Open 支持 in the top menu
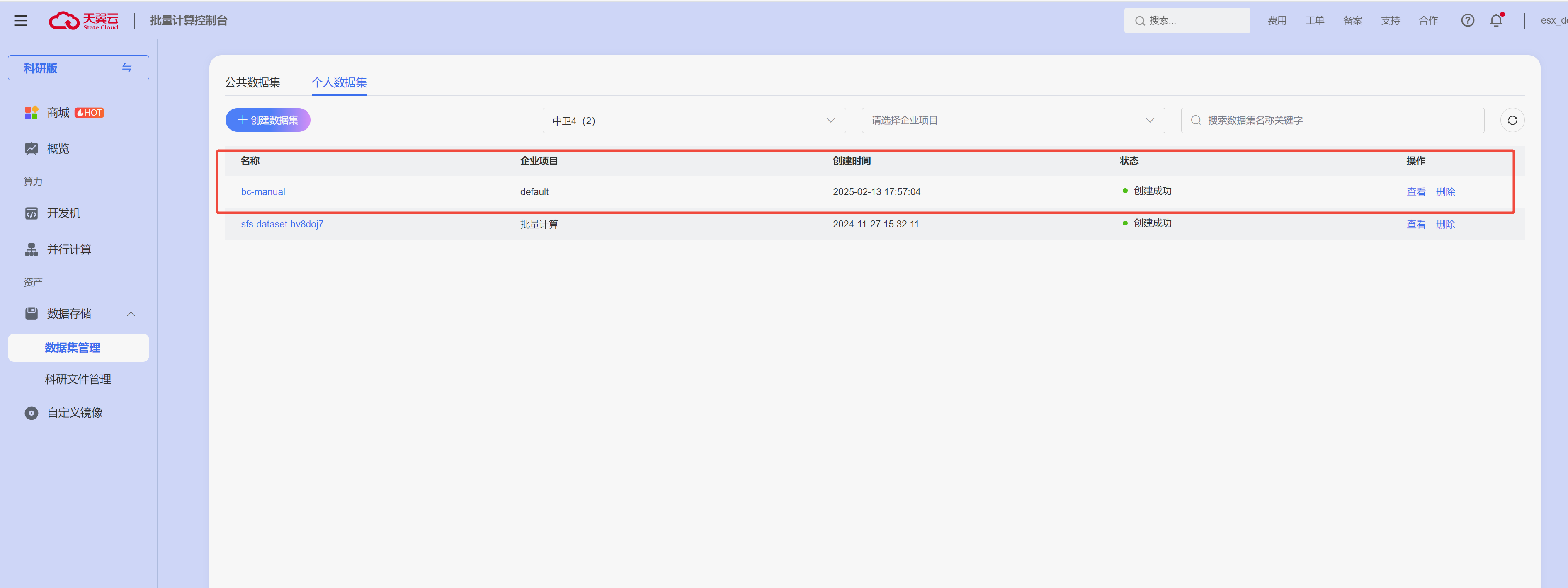 (1390, 21)
